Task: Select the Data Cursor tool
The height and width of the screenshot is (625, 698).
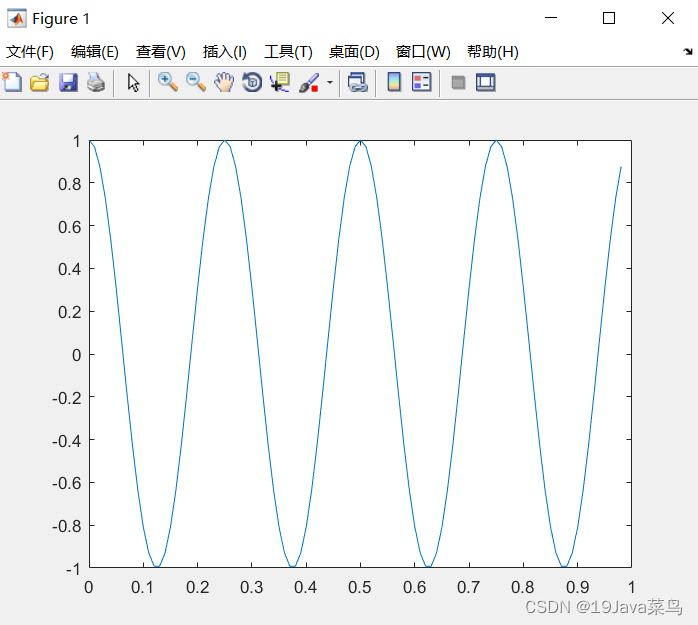Action: coord(280,82)
